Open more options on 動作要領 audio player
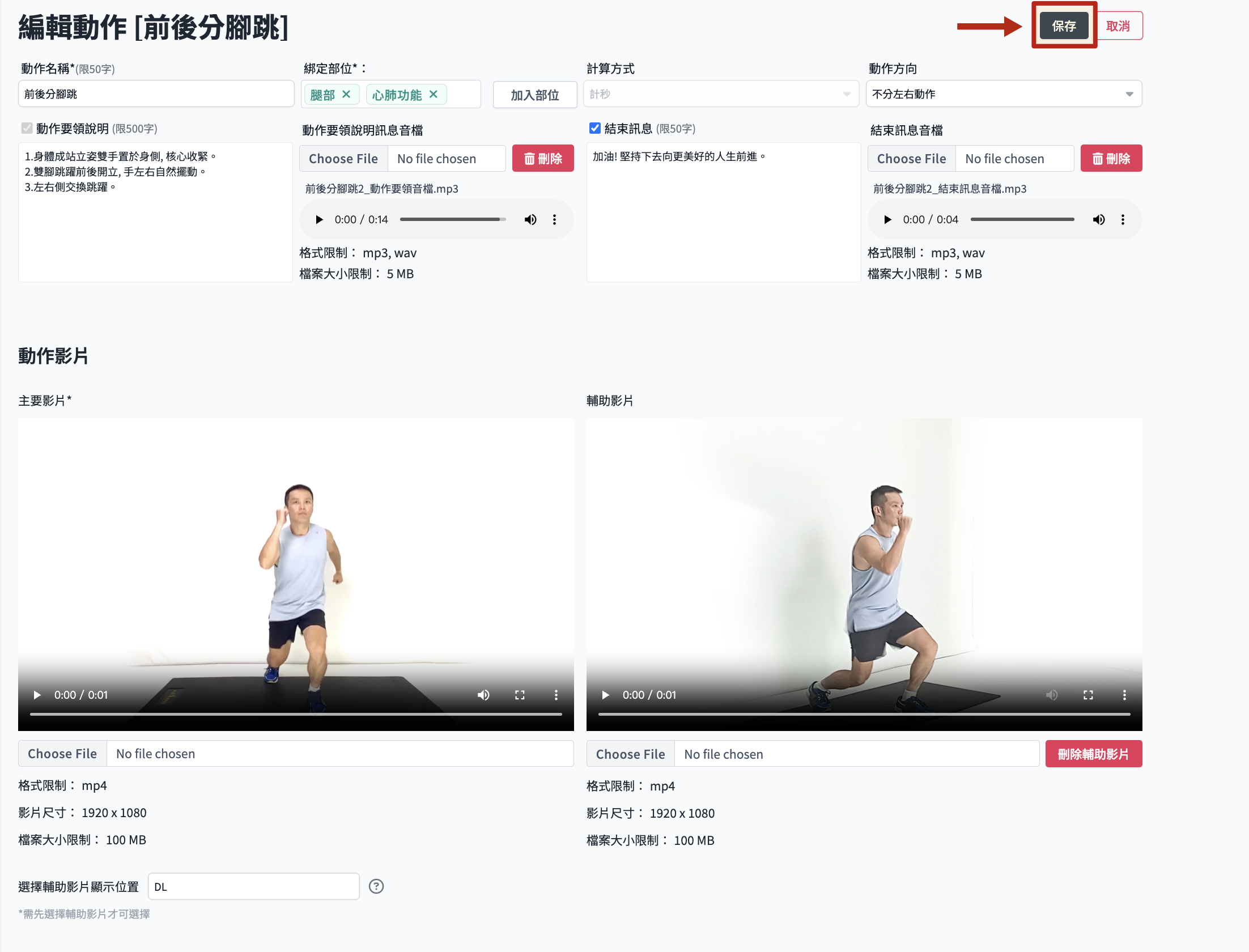This screenshot has height=952, width=1249. pyautogui.click(x=554, y=219)
